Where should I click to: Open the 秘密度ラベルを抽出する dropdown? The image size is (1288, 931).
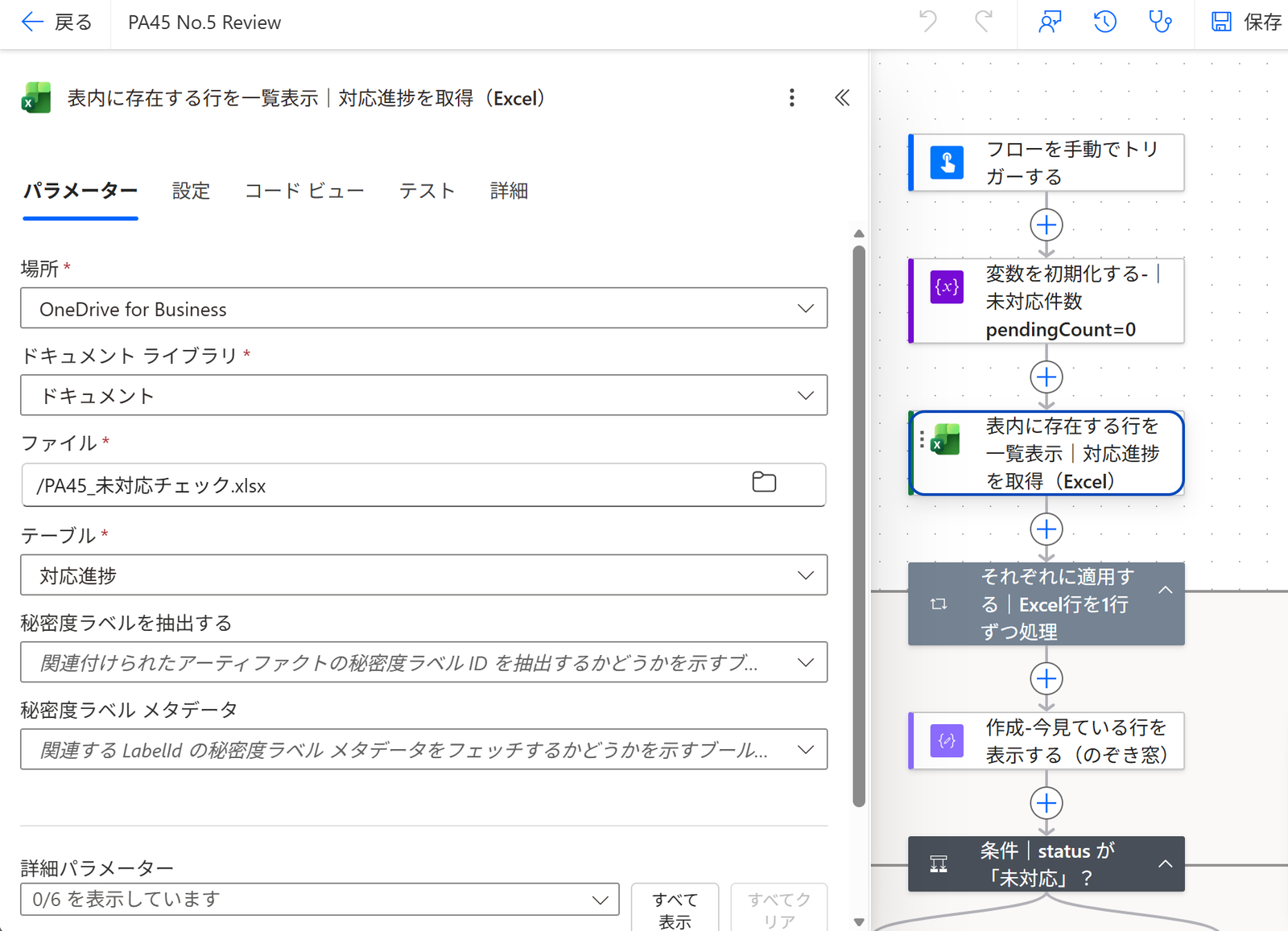tap(423, 662)
